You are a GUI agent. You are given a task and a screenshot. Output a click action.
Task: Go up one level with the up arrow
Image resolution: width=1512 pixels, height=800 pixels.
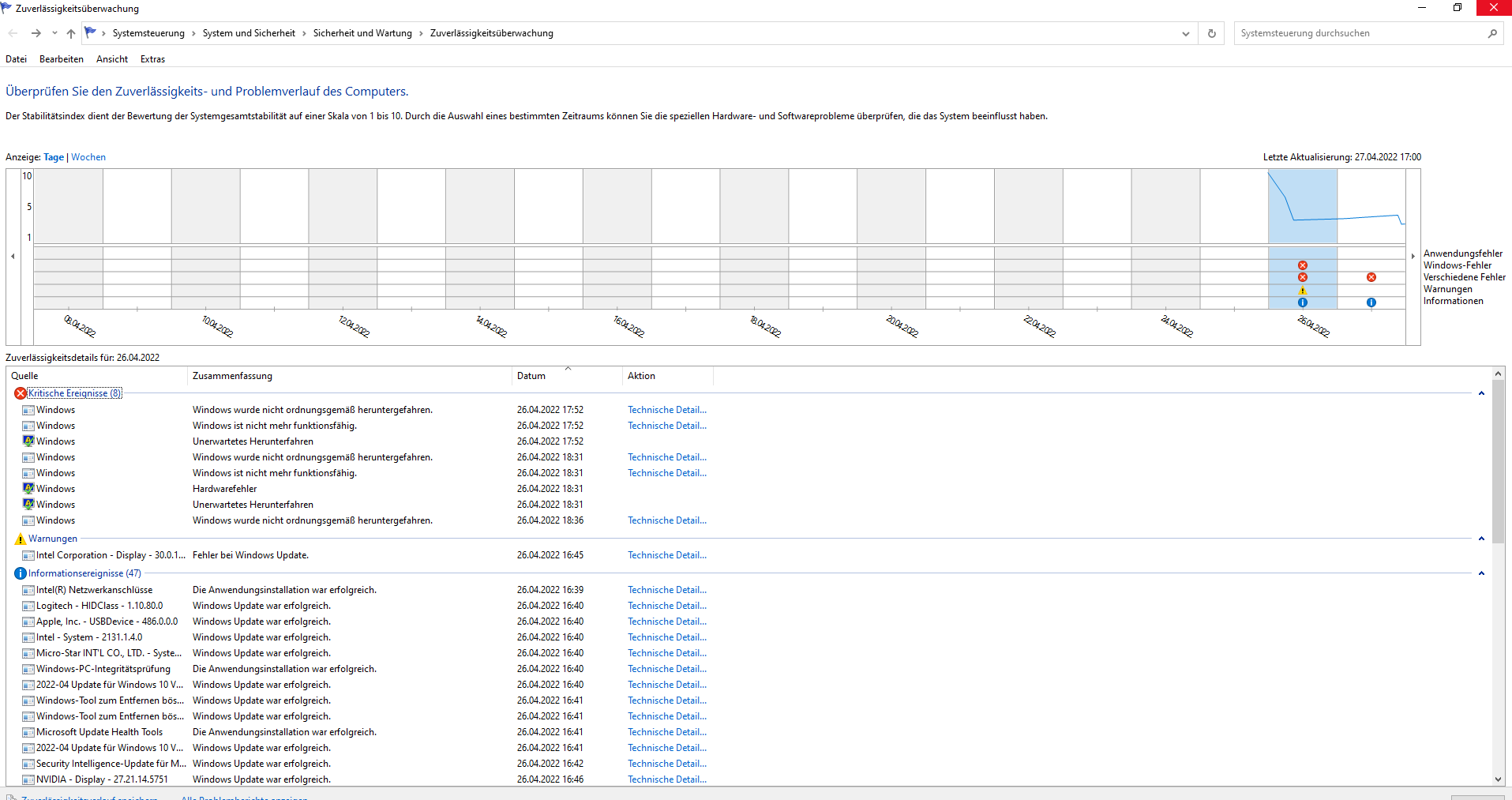click(71, 33)
